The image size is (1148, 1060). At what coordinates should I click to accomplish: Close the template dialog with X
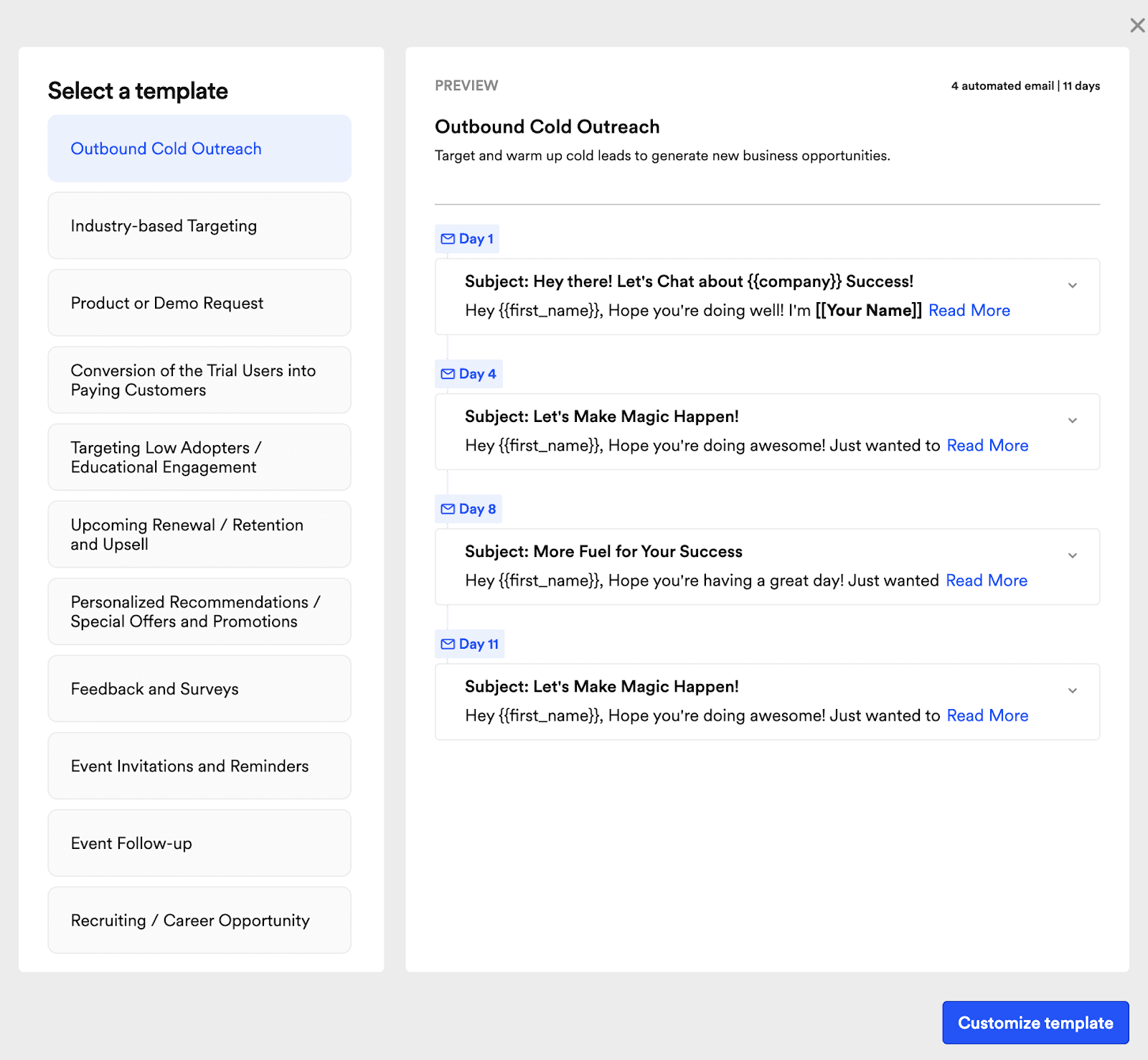click(x=1137, y=26)
